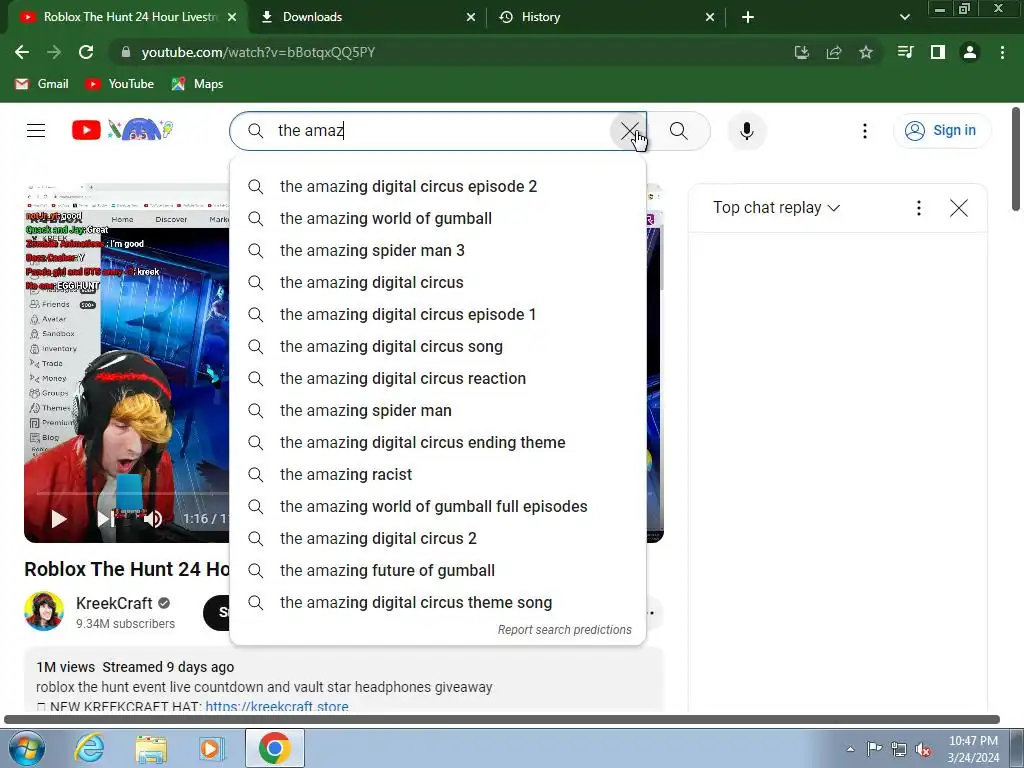The image size is (1024, 768).
Task: Open kreekcraft.store link in description
Action: pyautogui.click(x=277, y=706)
